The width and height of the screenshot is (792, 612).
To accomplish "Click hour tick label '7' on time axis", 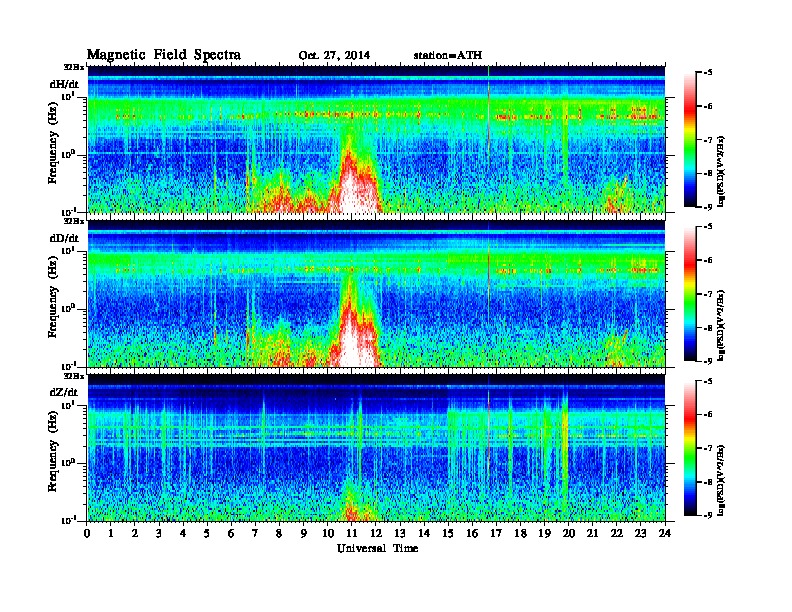I will pyautogui.click(x=256, y=534).
